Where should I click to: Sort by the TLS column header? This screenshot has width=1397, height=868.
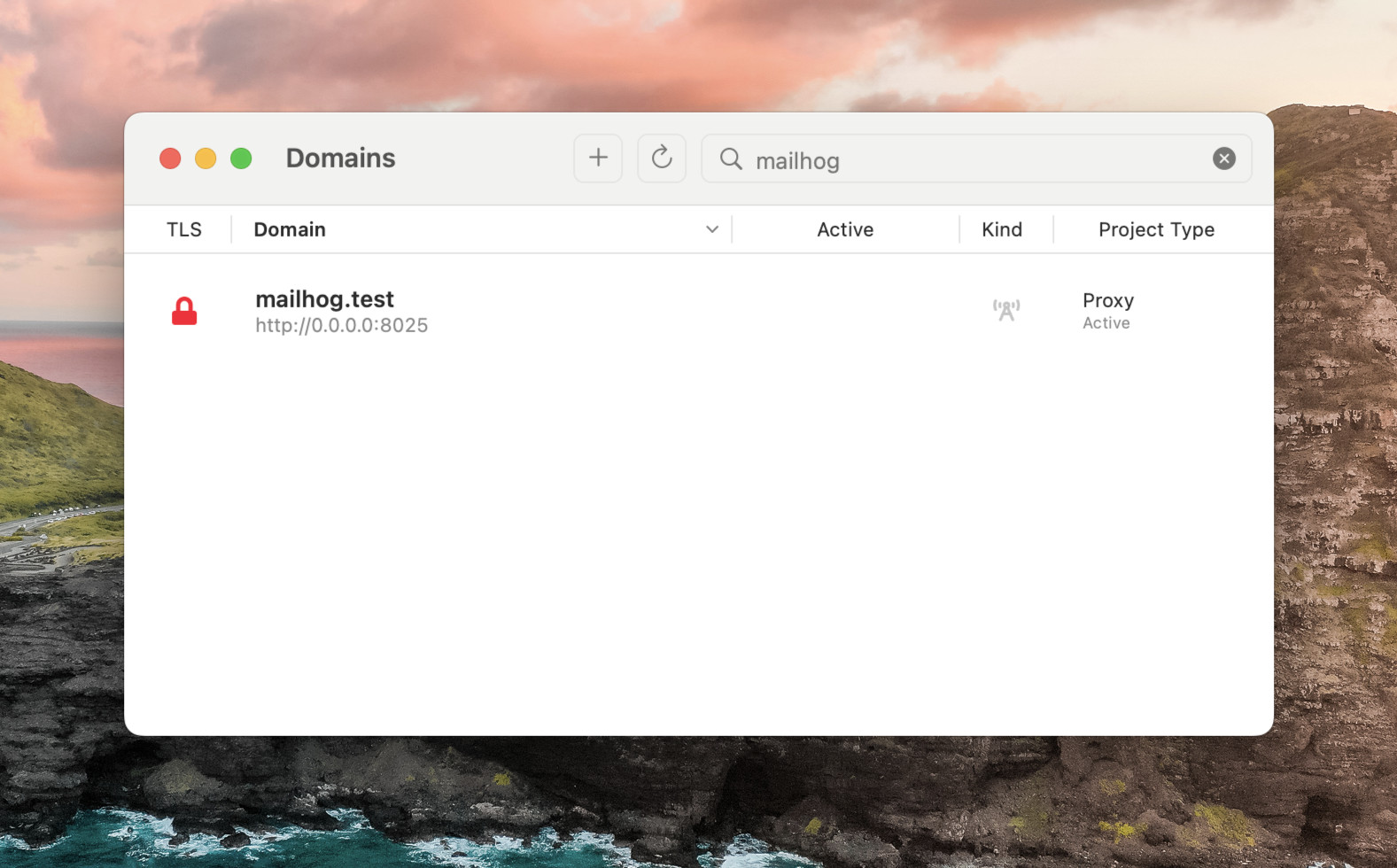184,229
